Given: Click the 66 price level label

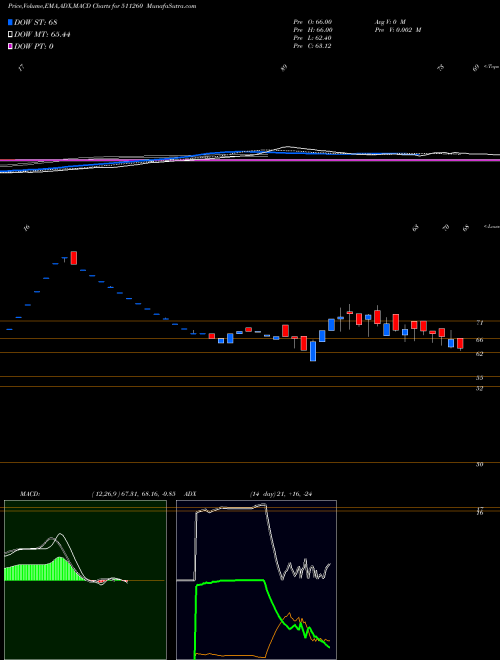Looking at the screenshot, I should click(x=480, y=340).
